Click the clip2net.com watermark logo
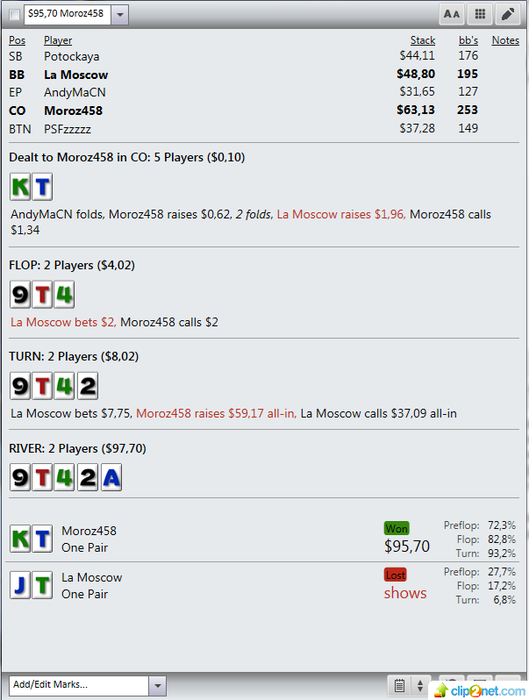This screenshot has height=700, width=529. [x=480, y=691]
